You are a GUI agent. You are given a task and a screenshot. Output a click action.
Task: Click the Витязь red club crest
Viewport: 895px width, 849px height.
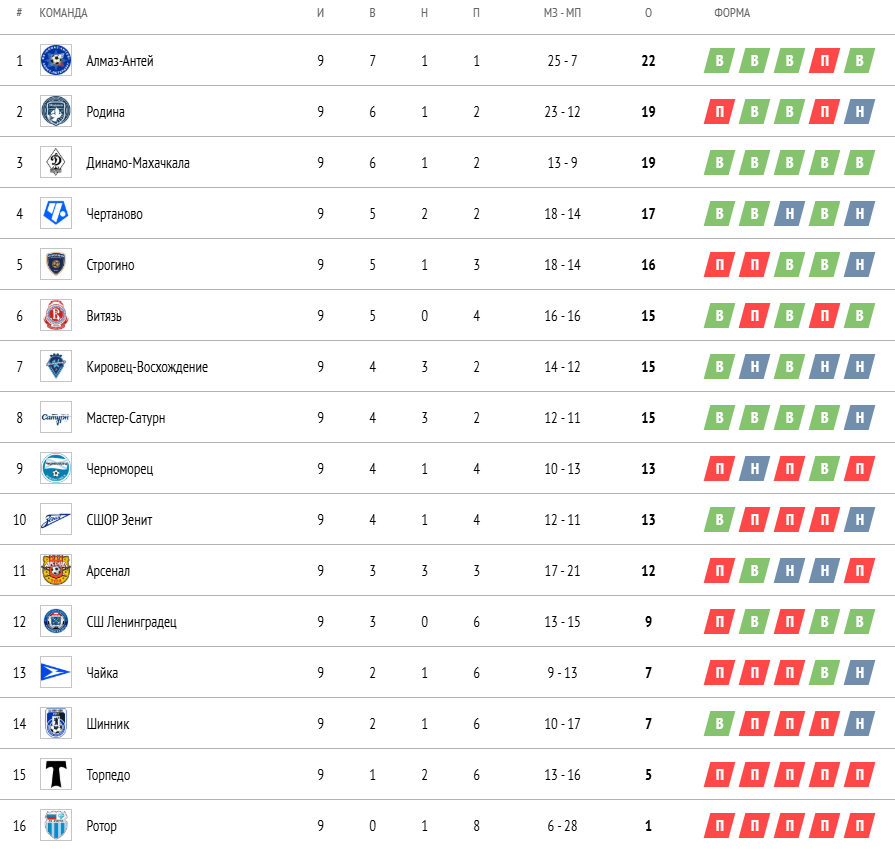click(56, 315)
